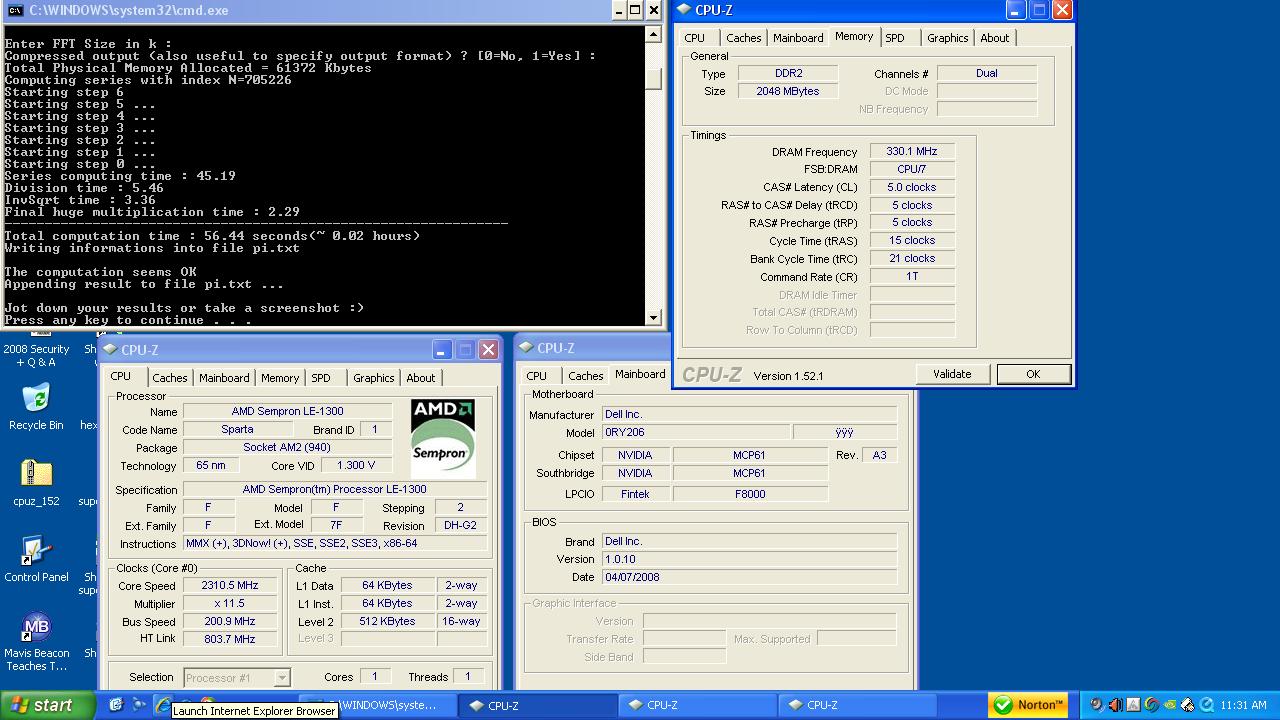This screenshot has height=720, width=1280.
Task: Select About tab in processor CPU-Z window
Action: click(420, 378)
